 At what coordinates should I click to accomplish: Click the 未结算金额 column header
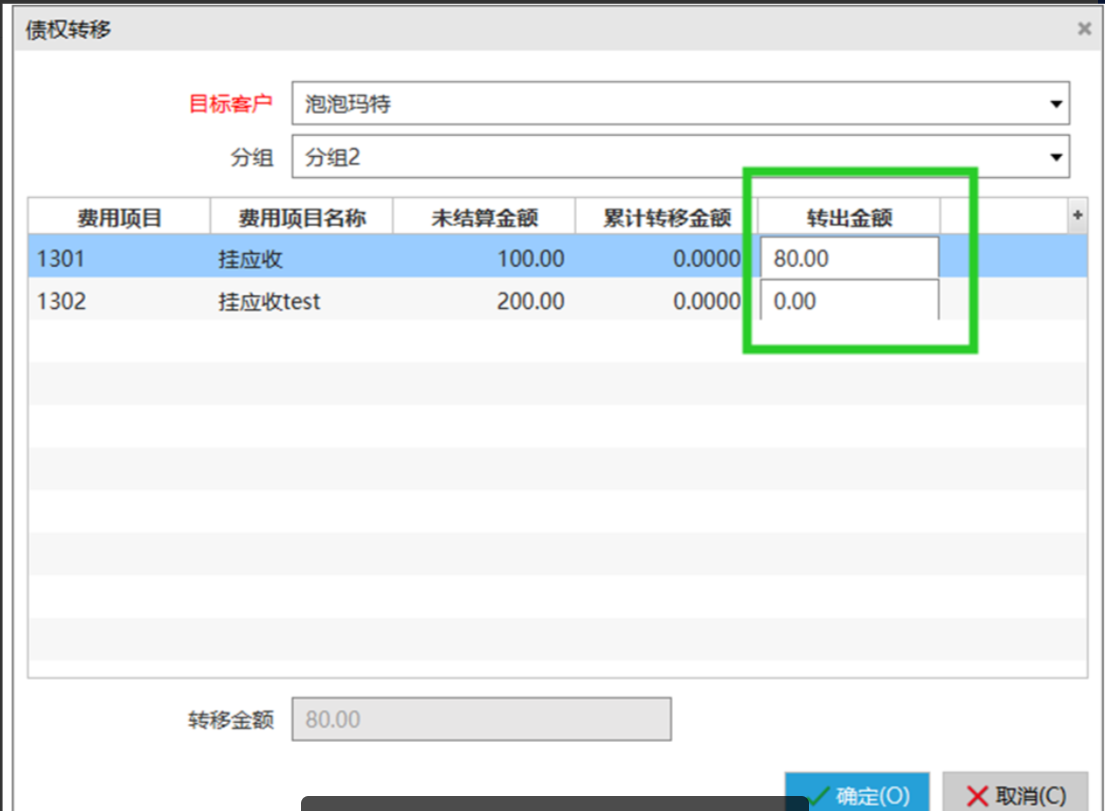tap(484, 217)
